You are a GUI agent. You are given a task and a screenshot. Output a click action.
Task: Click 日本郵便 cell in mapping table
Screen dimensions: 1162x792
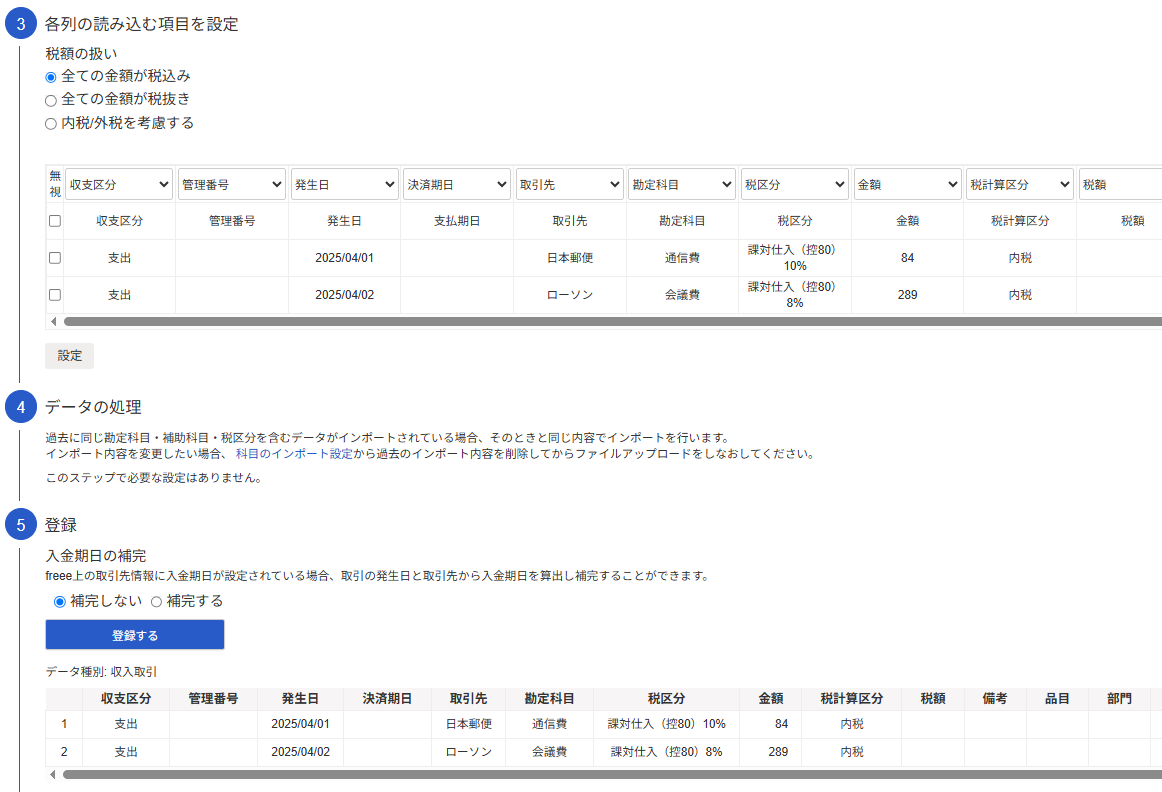[570, 258]
